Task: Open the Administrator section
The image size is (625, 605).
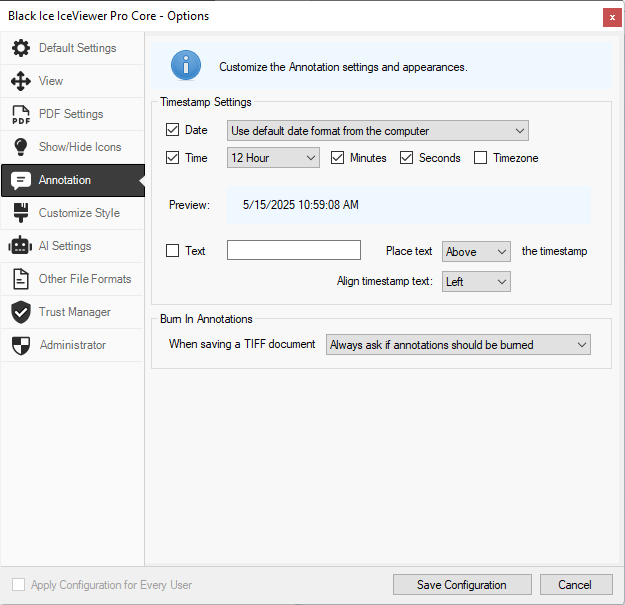Action: (x=72, y=346)
